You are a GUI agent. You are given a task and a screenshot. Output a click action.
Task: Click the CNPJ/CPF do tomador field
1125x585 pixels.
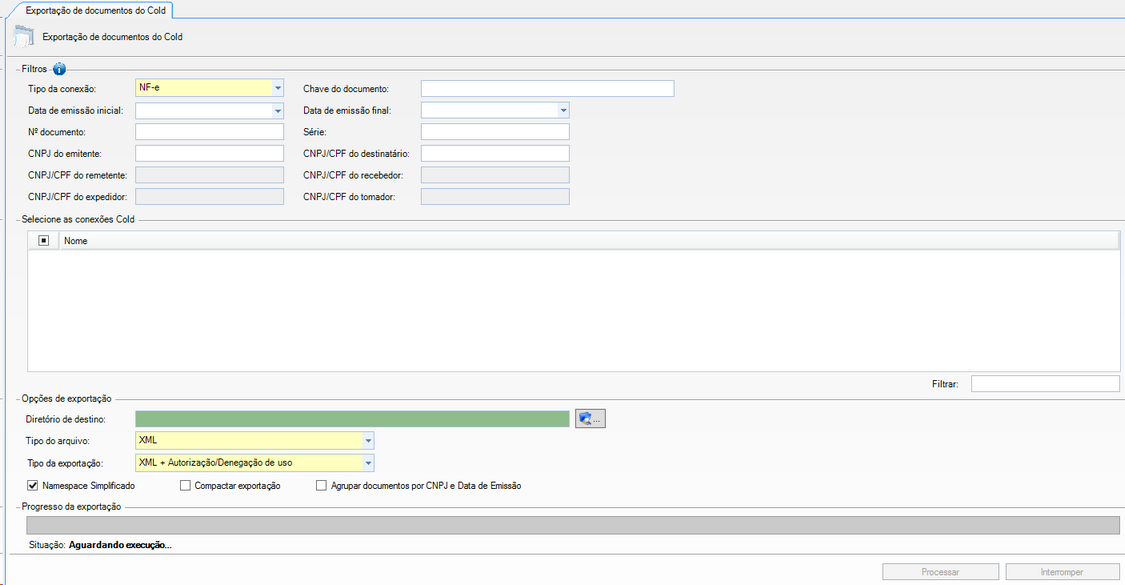click(x=495, y=197)
